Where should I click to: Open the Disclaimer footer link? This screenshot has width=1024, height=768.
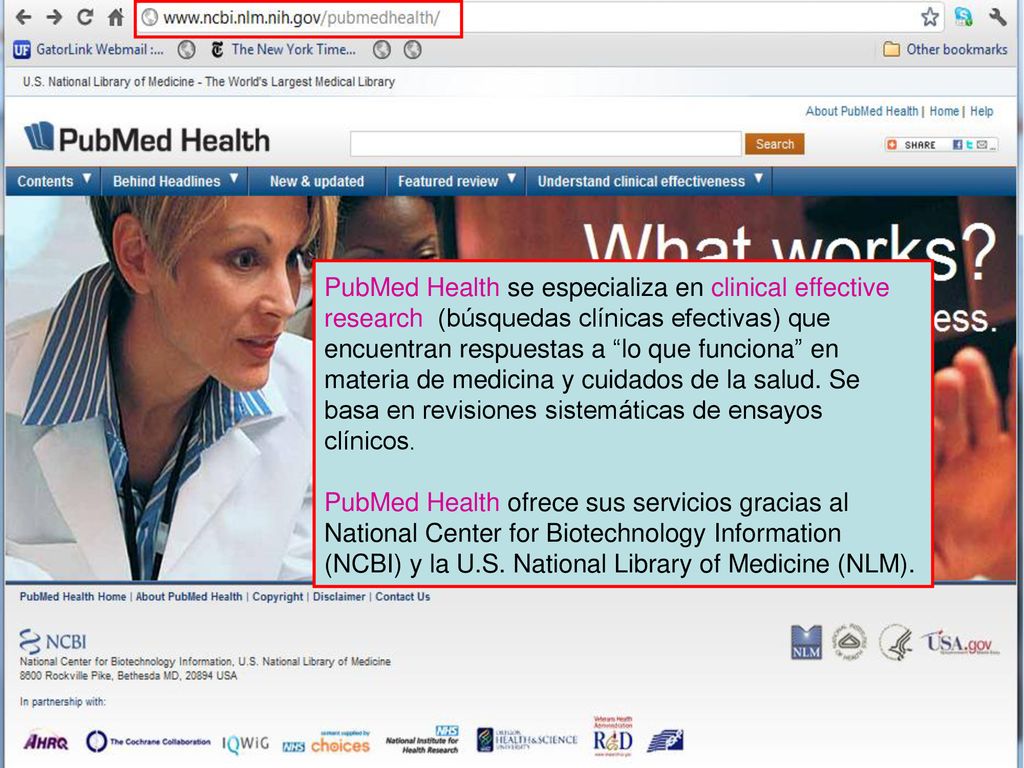[x=339, y=596]
